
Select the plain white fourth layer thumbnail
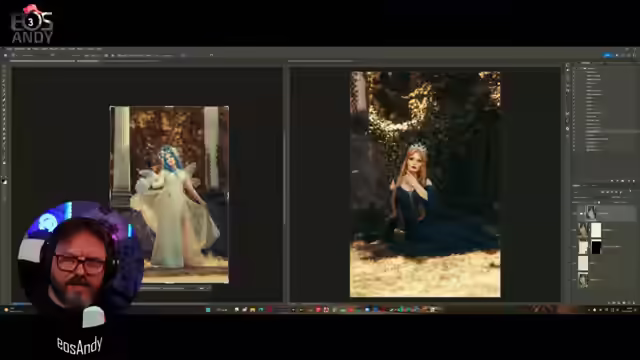pos(583,263)
